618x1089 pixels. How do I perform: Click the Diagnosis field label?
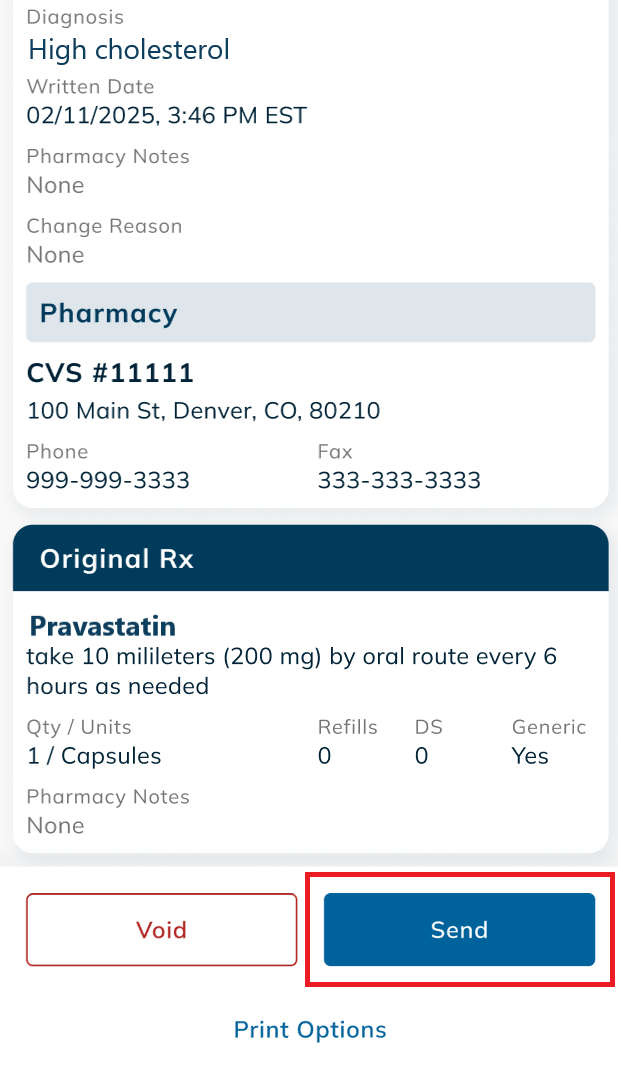(x=75, y=17)
